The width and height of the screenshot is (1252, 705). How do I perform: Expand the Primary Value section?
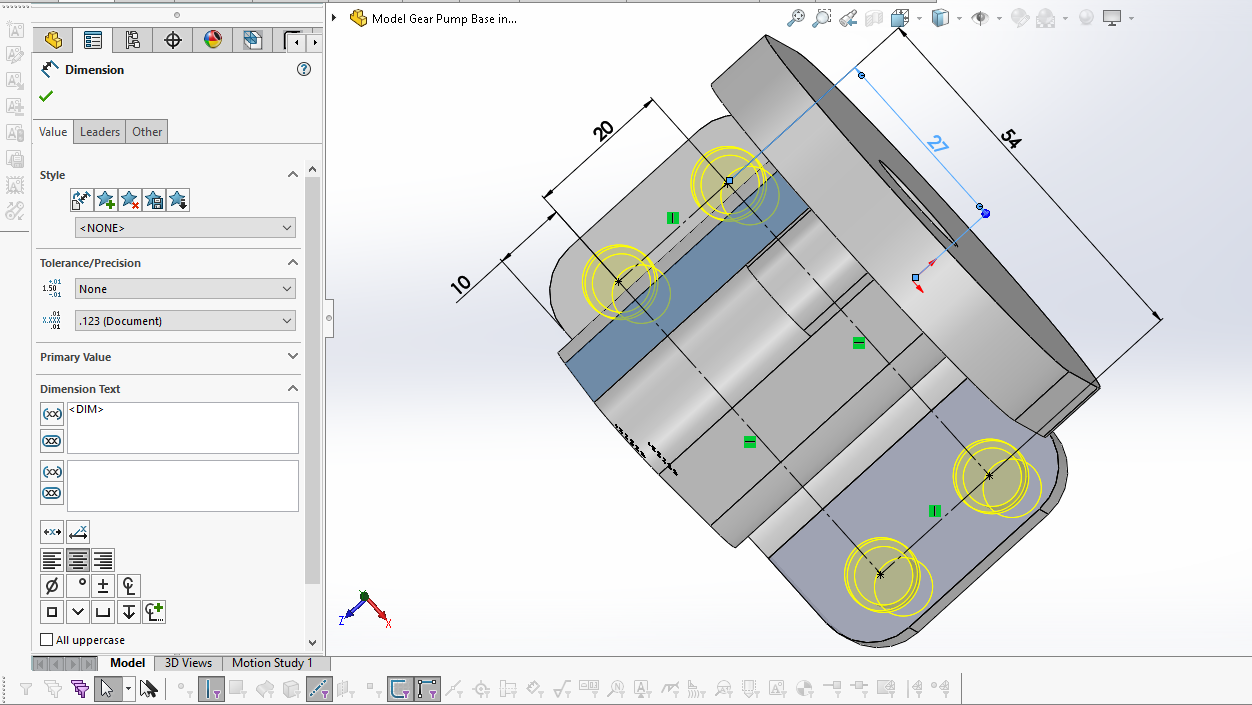click(x=293, y=357)
